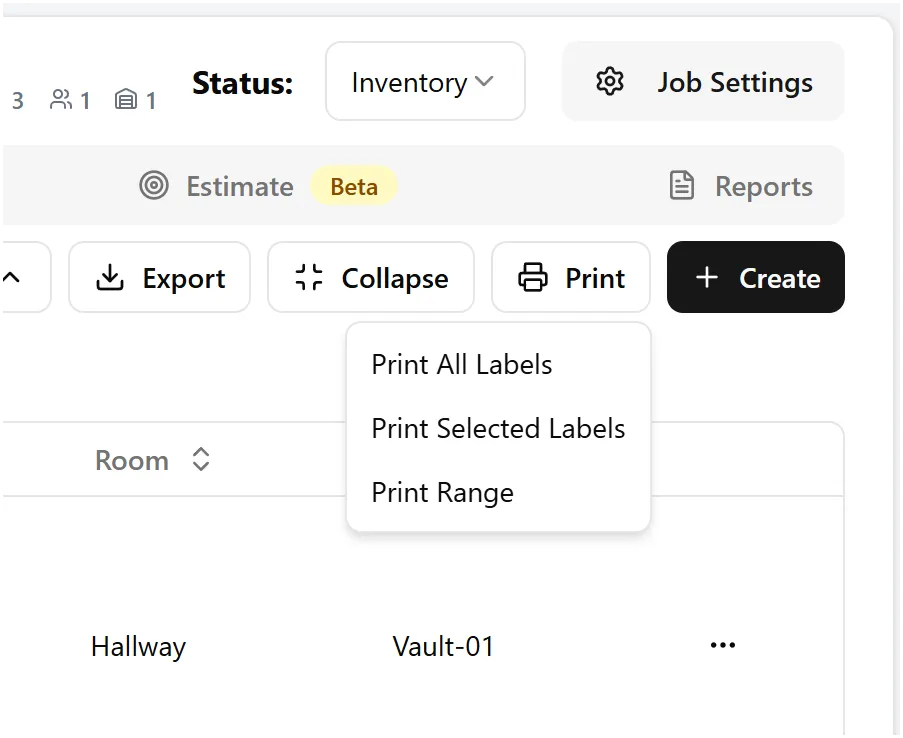Click the Print button
Image resolution: width=903 pixels, height=738 pixels.
coord(571,277)
